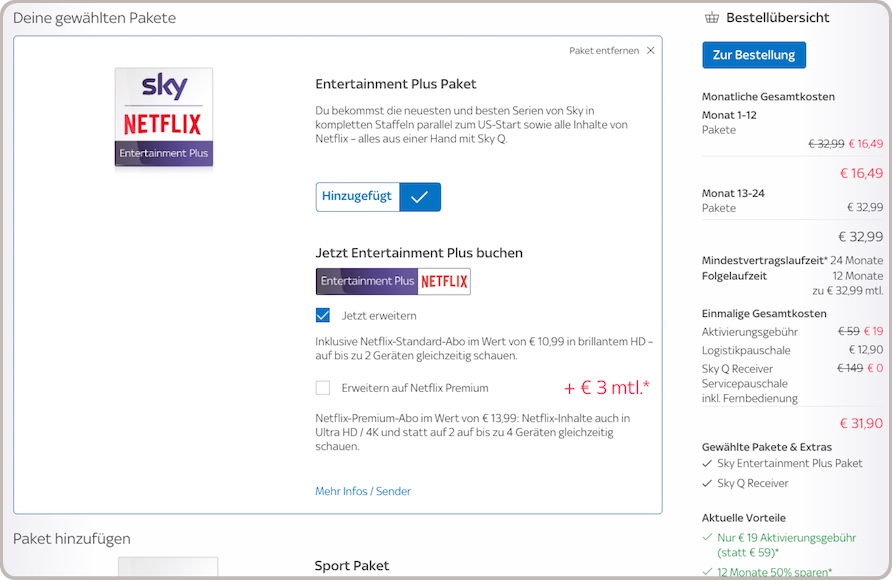
Task: Toggle the Hinzugefügt checkmark button
Action: coord(378,197)
